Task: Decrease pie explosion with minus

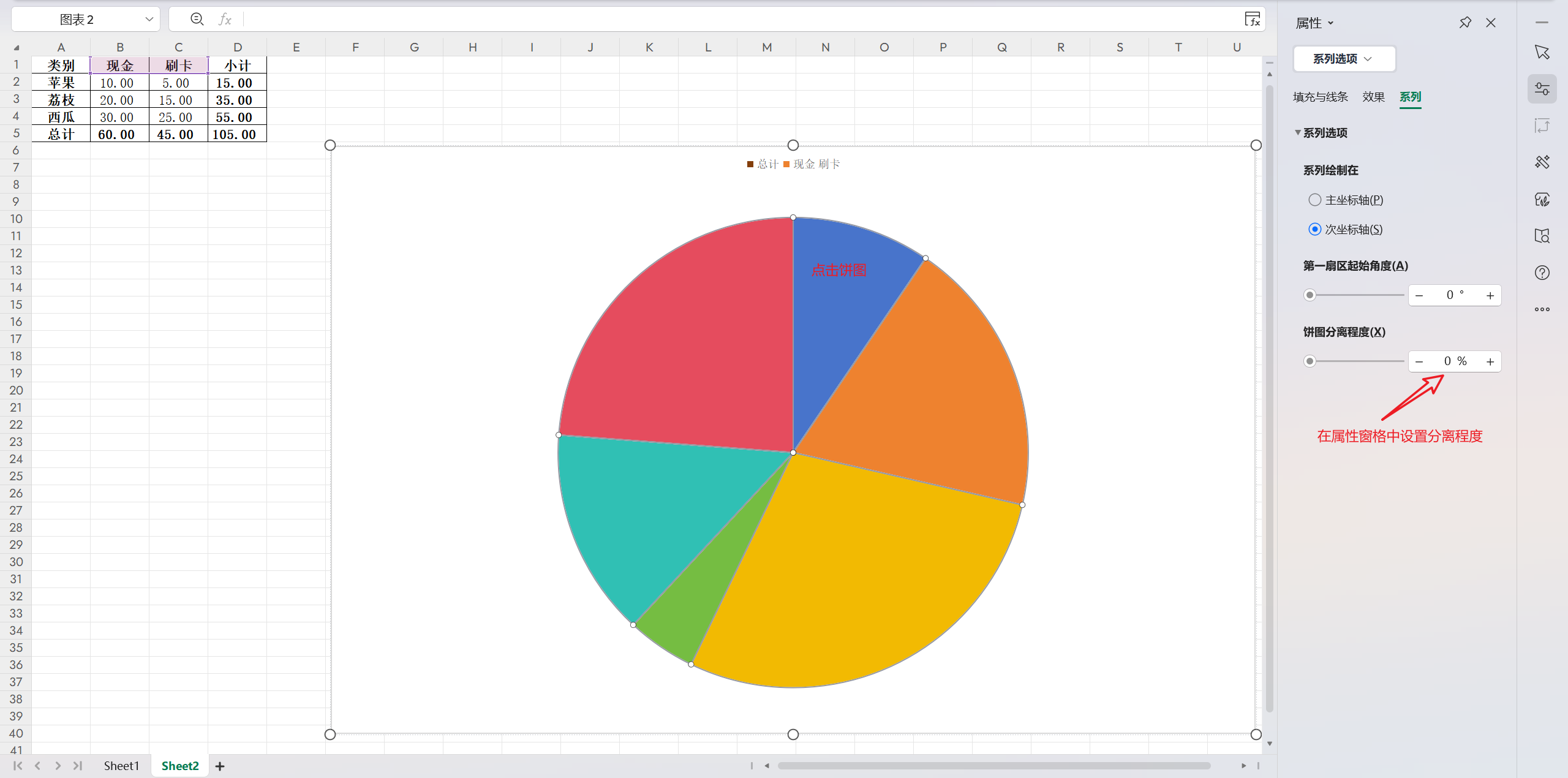Action: click(x=1419, y=361)
